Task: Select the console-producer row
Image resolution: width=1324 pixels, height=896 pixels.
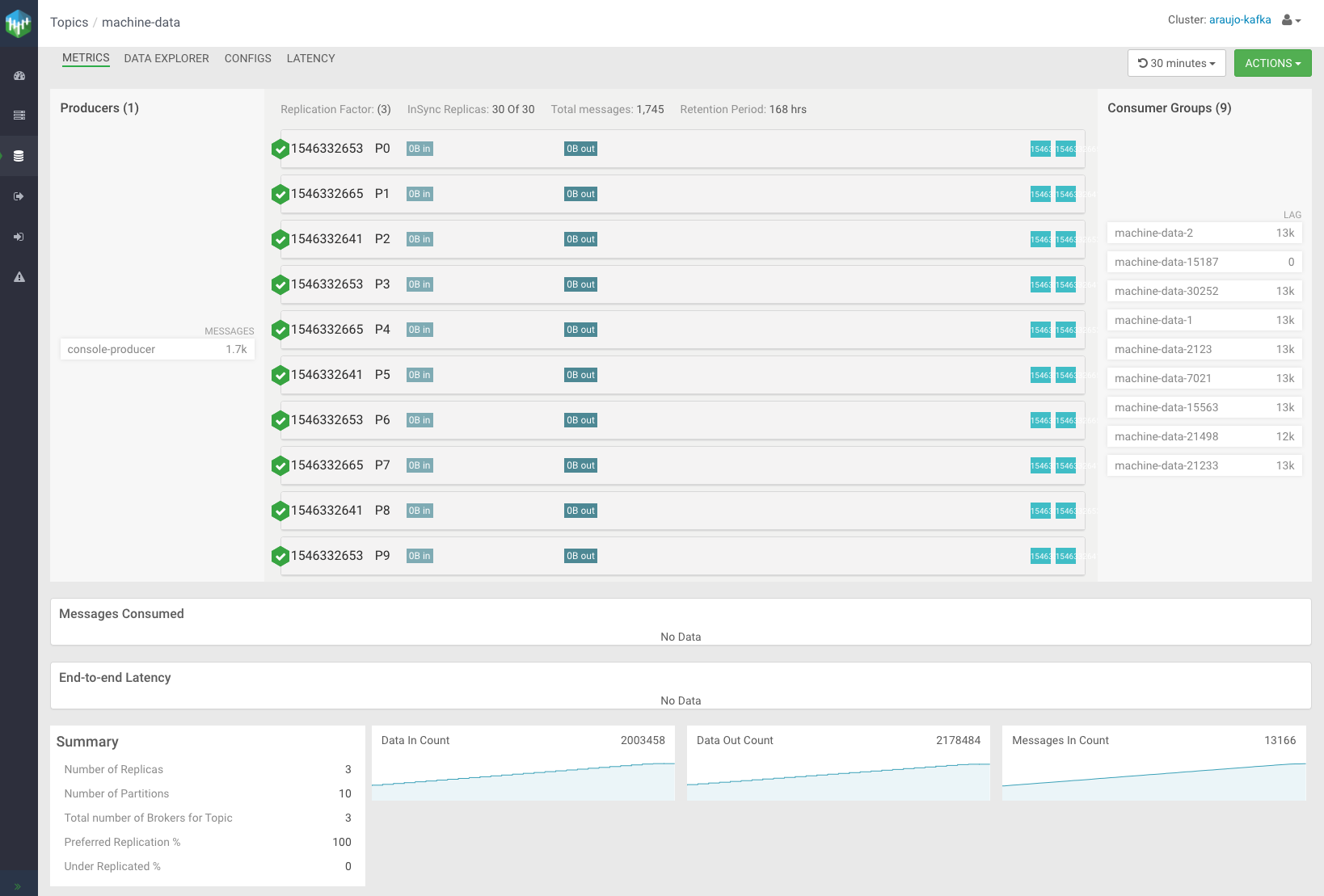Action: click(158, 349)
